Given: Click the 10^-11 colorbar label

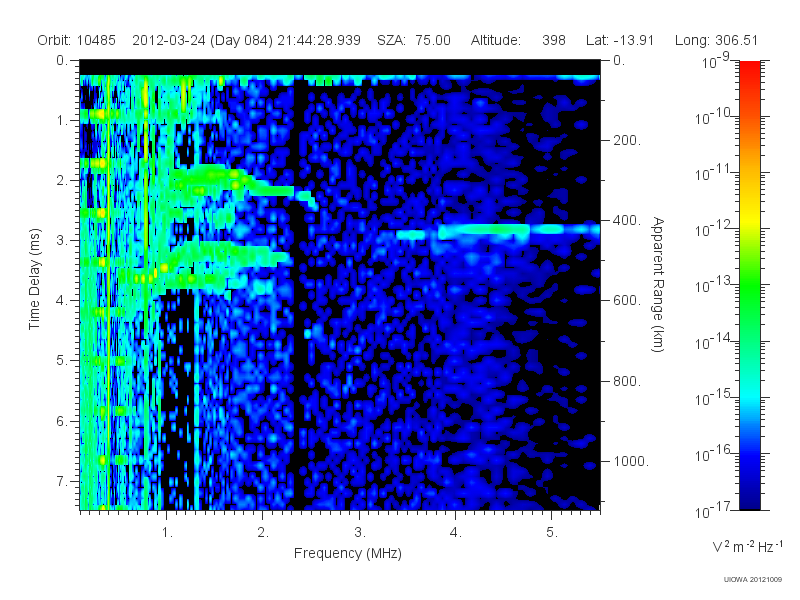Looking at the screenshot, I should pos(714,173).
